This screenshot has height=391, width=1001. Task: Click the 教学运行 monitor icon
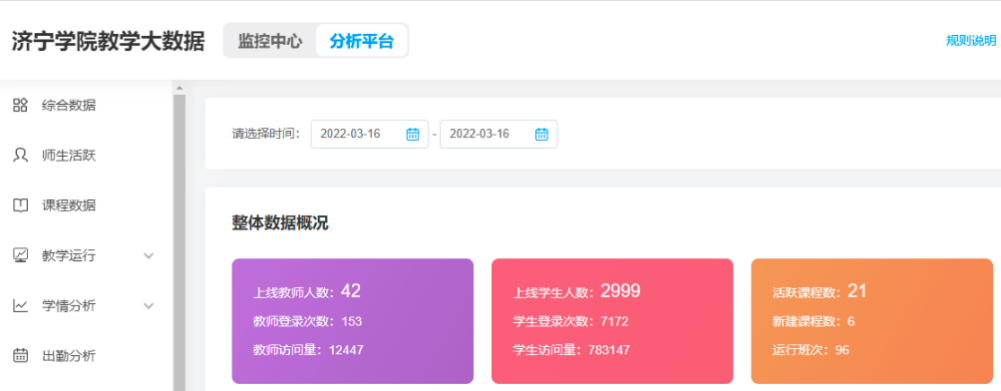20,256
